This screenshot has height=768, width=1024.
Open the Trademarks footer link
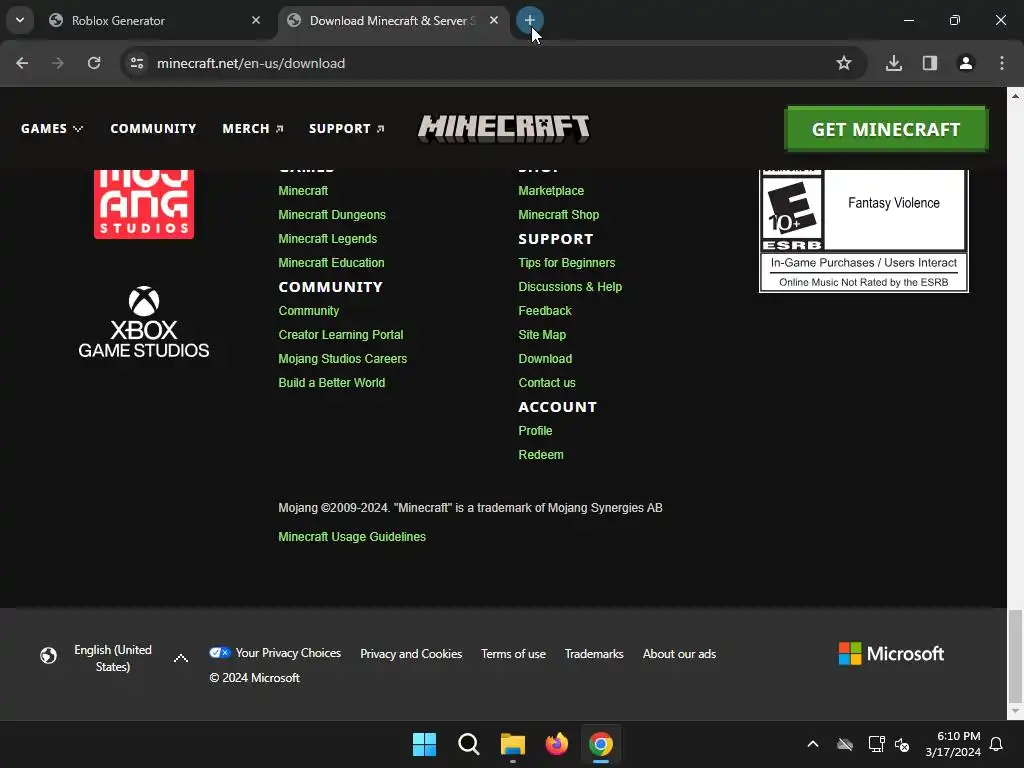coord(594,654)
